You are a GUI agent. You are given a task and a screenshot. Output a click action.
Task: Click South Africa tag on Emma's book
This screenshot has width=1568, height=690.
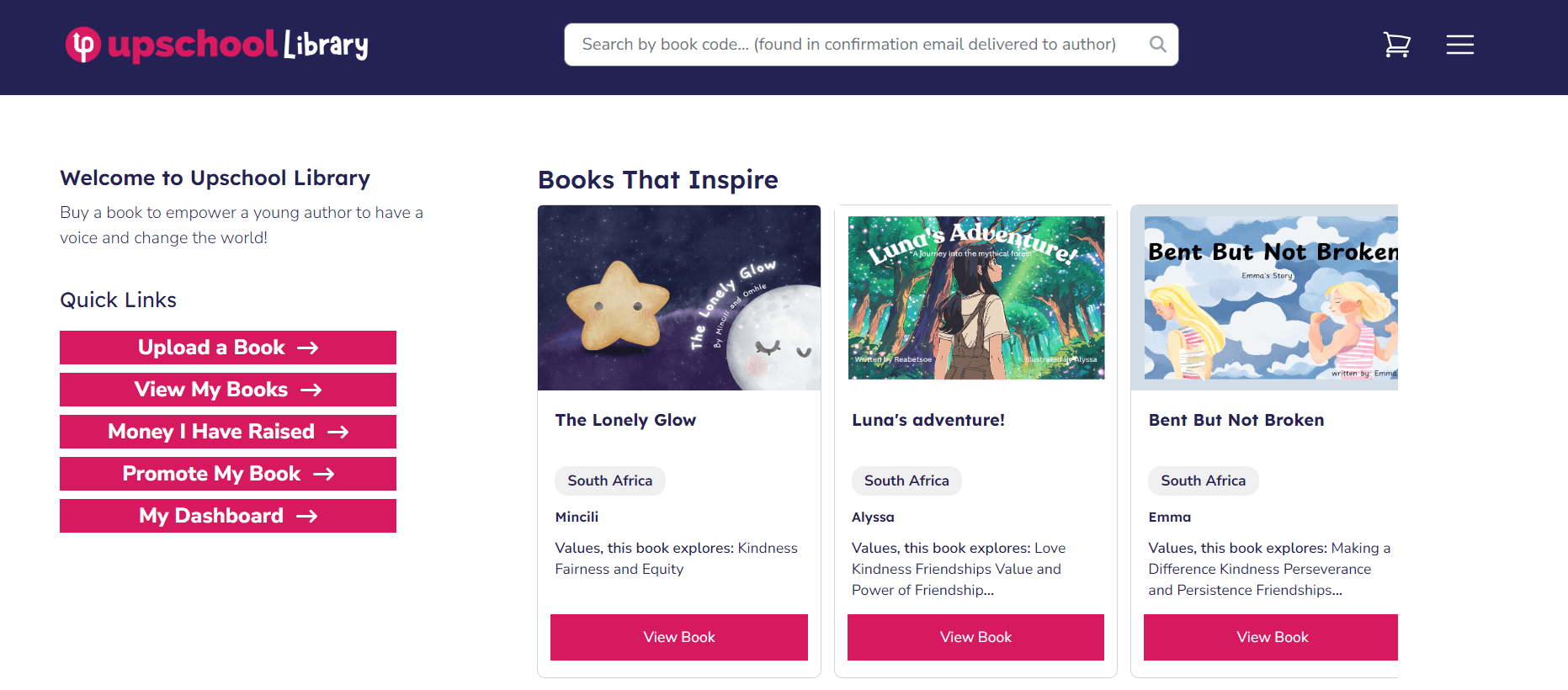coord(1203,480)
